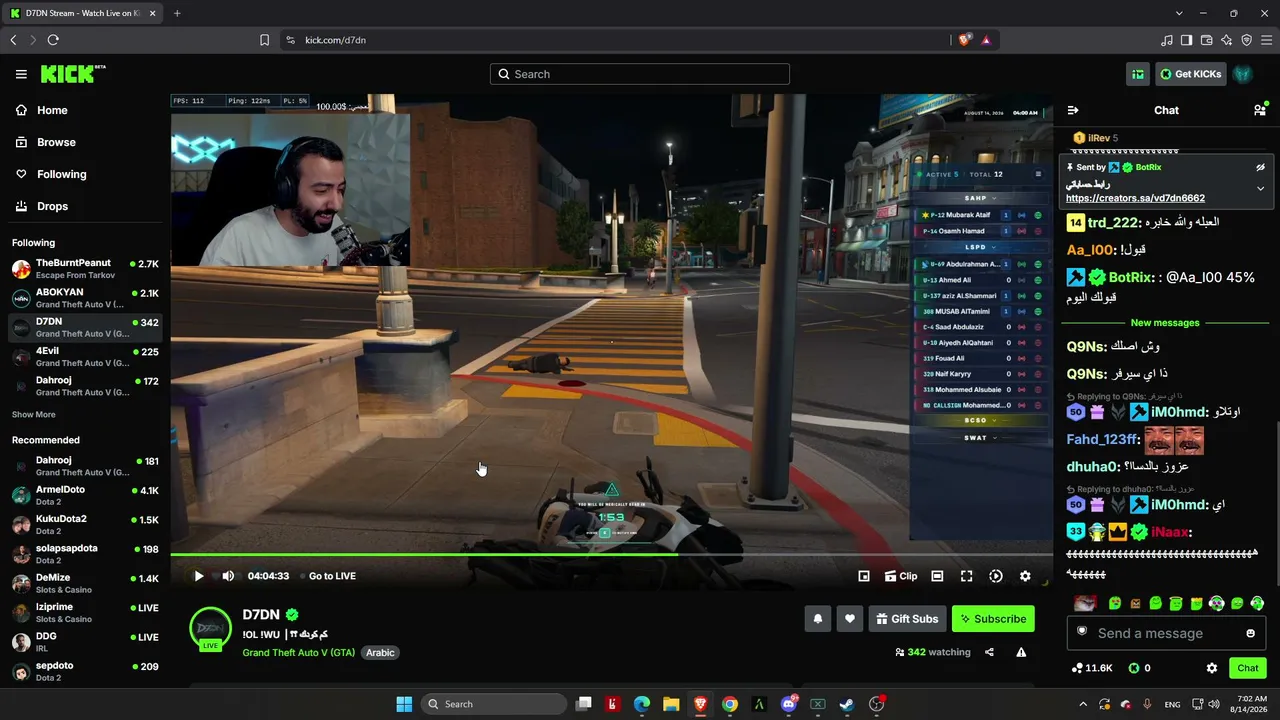Open ABOKYAN followed channel
The image size is (1280, 720).
tap(85, 298)
